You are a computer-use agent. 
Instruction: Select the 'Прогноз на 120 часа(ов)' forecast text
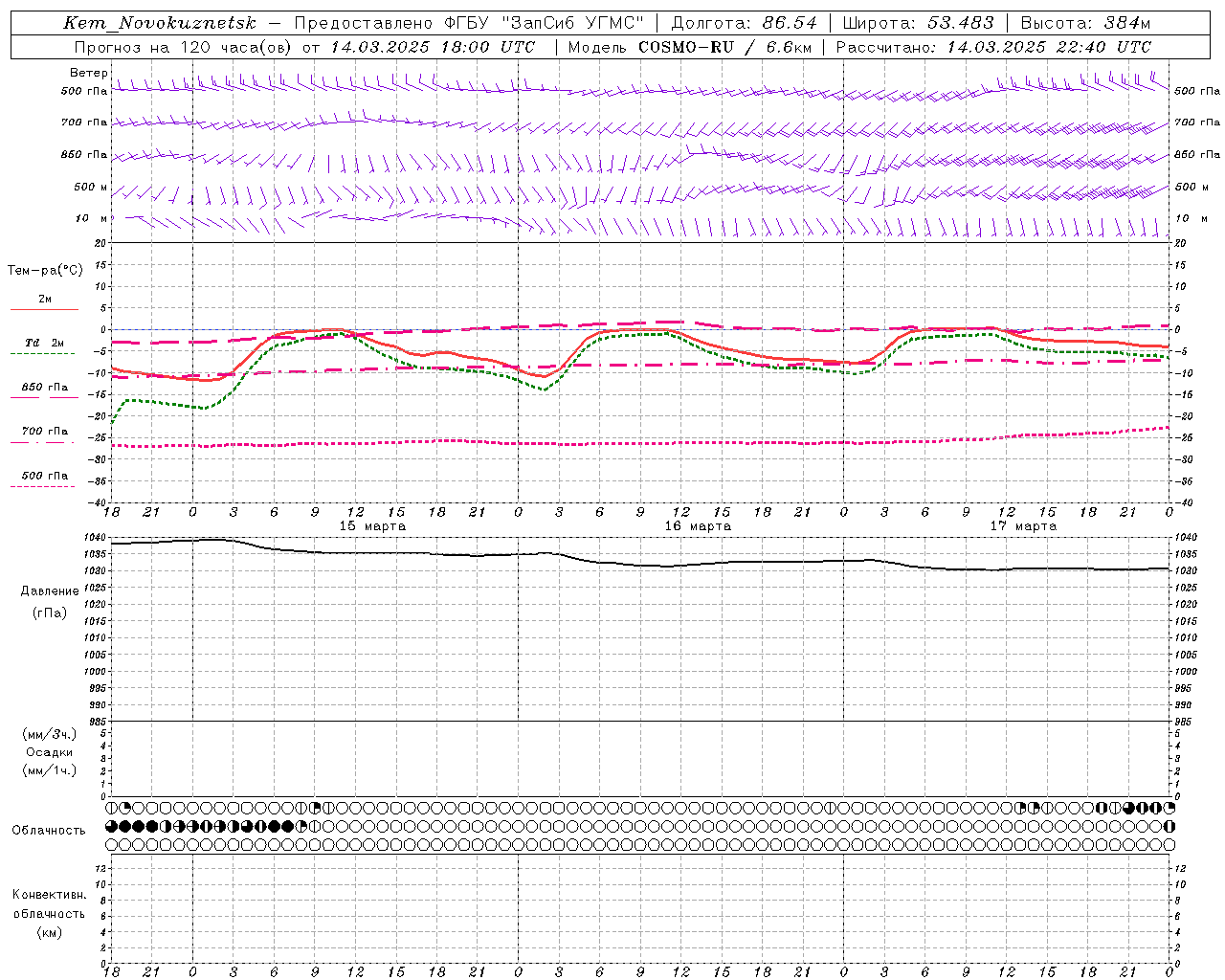coord(184,47)
